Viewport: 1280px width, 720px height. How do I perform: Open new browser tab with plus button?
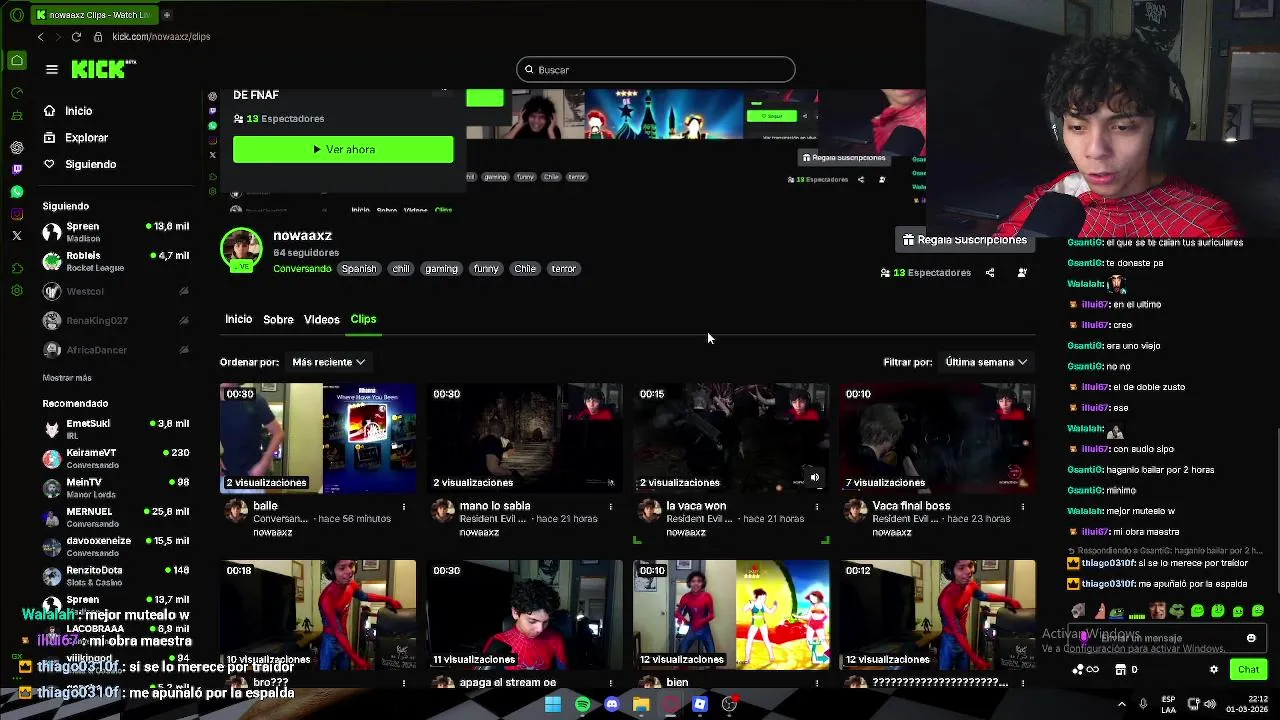tap(167, 15)
